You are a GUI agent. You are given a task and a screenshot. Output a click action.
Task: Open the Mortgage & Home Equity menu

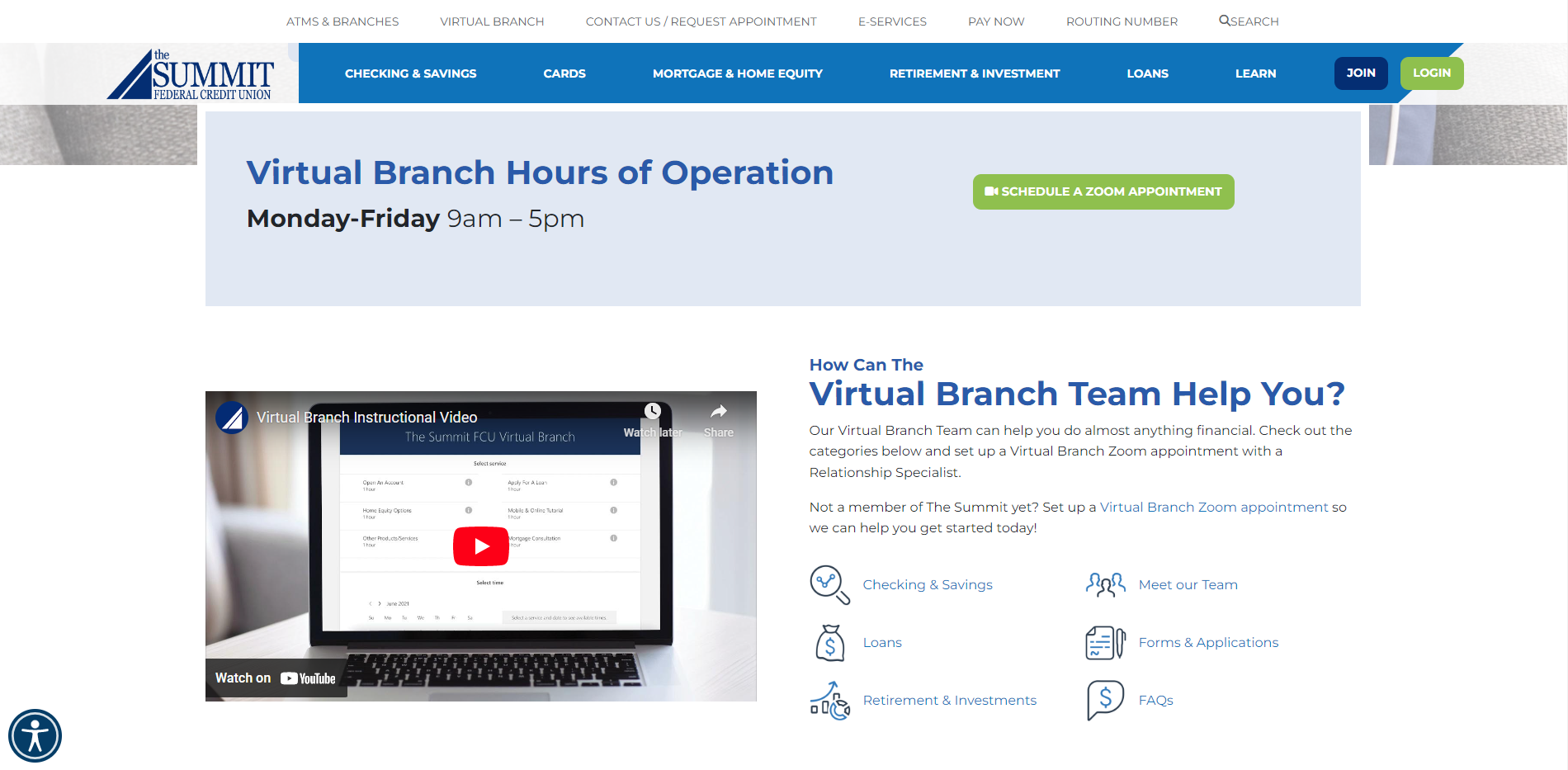pyautogui.click(x=737, y=73)
